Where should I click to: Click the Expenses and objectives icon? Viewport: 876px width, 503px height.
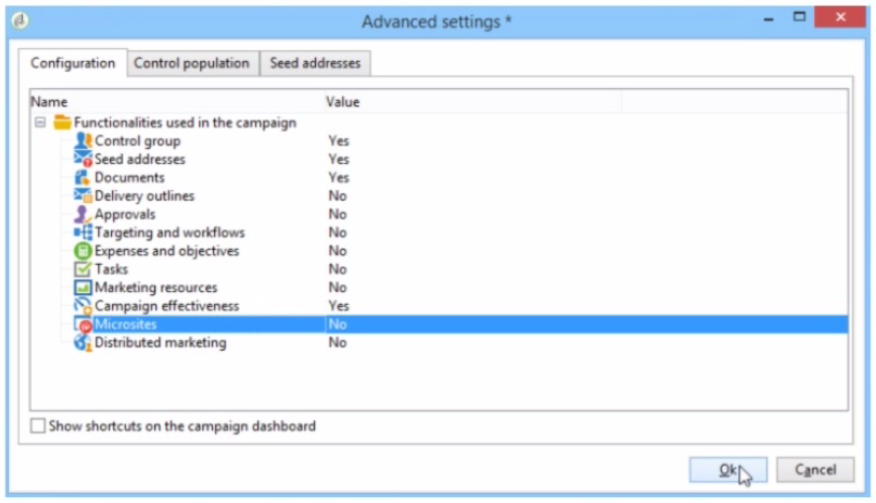click(83, 251)
